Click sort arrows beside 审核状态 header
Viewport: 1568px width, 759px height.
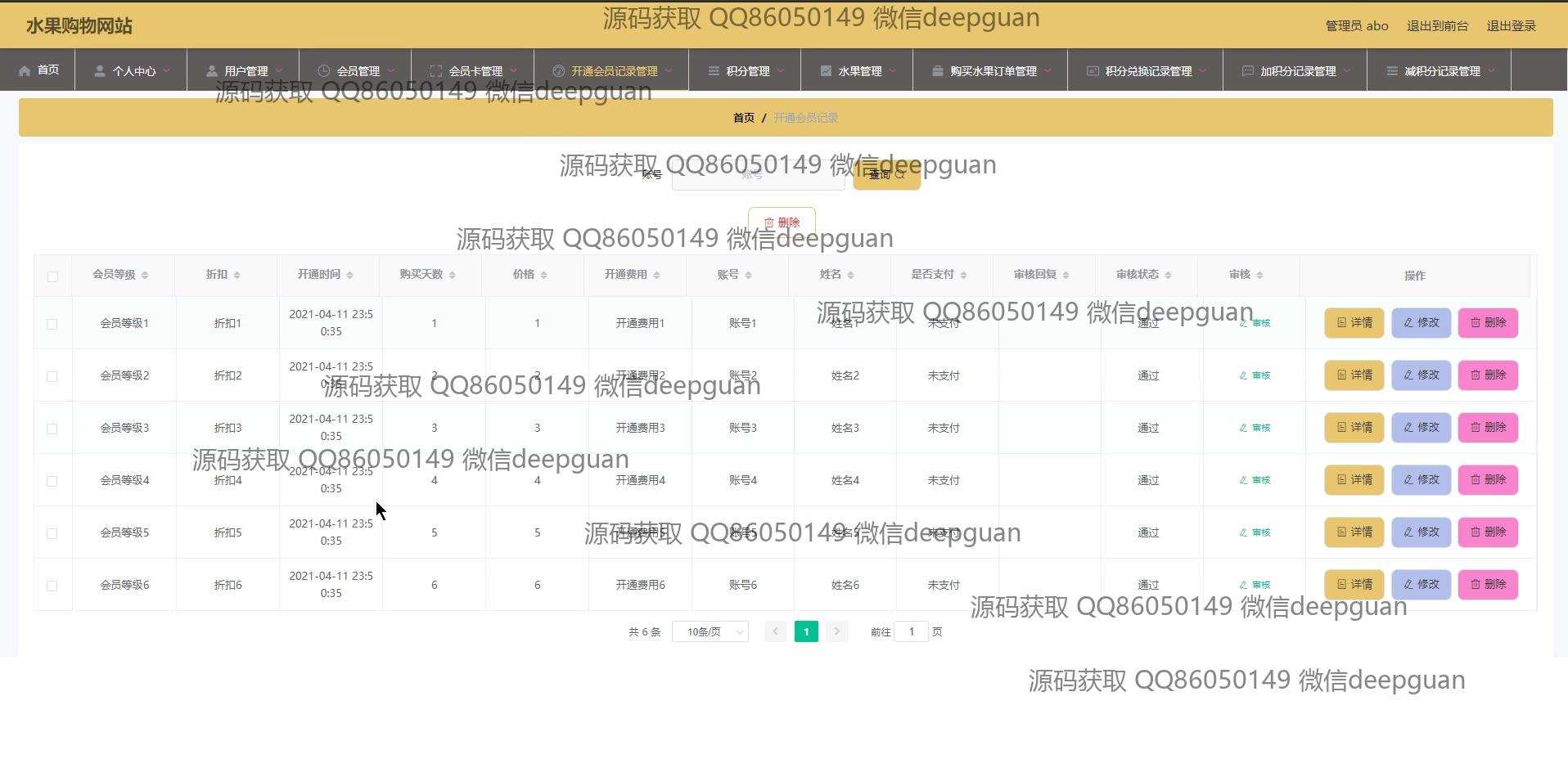point(1168,275)
